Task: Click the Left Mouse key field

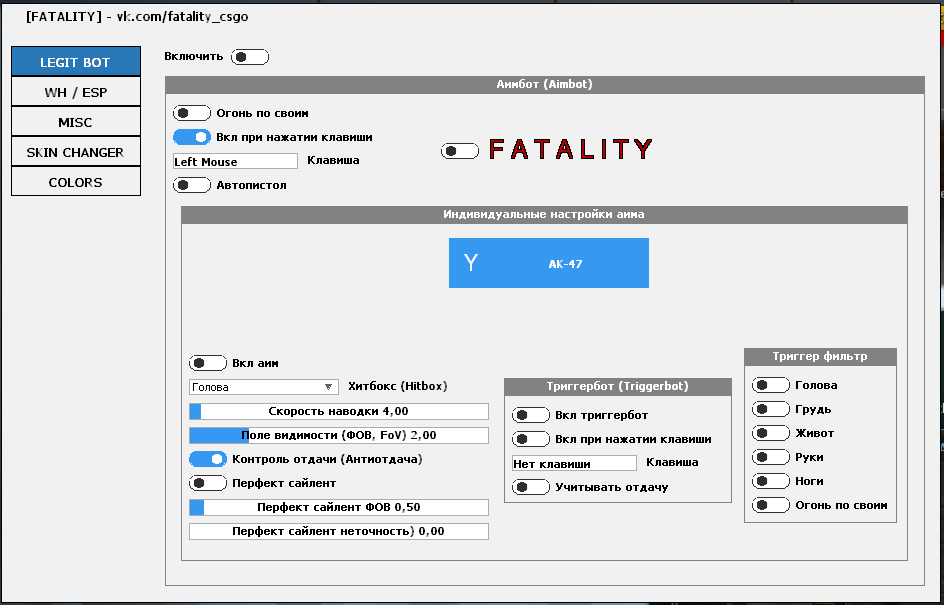Action: point(235,161)
